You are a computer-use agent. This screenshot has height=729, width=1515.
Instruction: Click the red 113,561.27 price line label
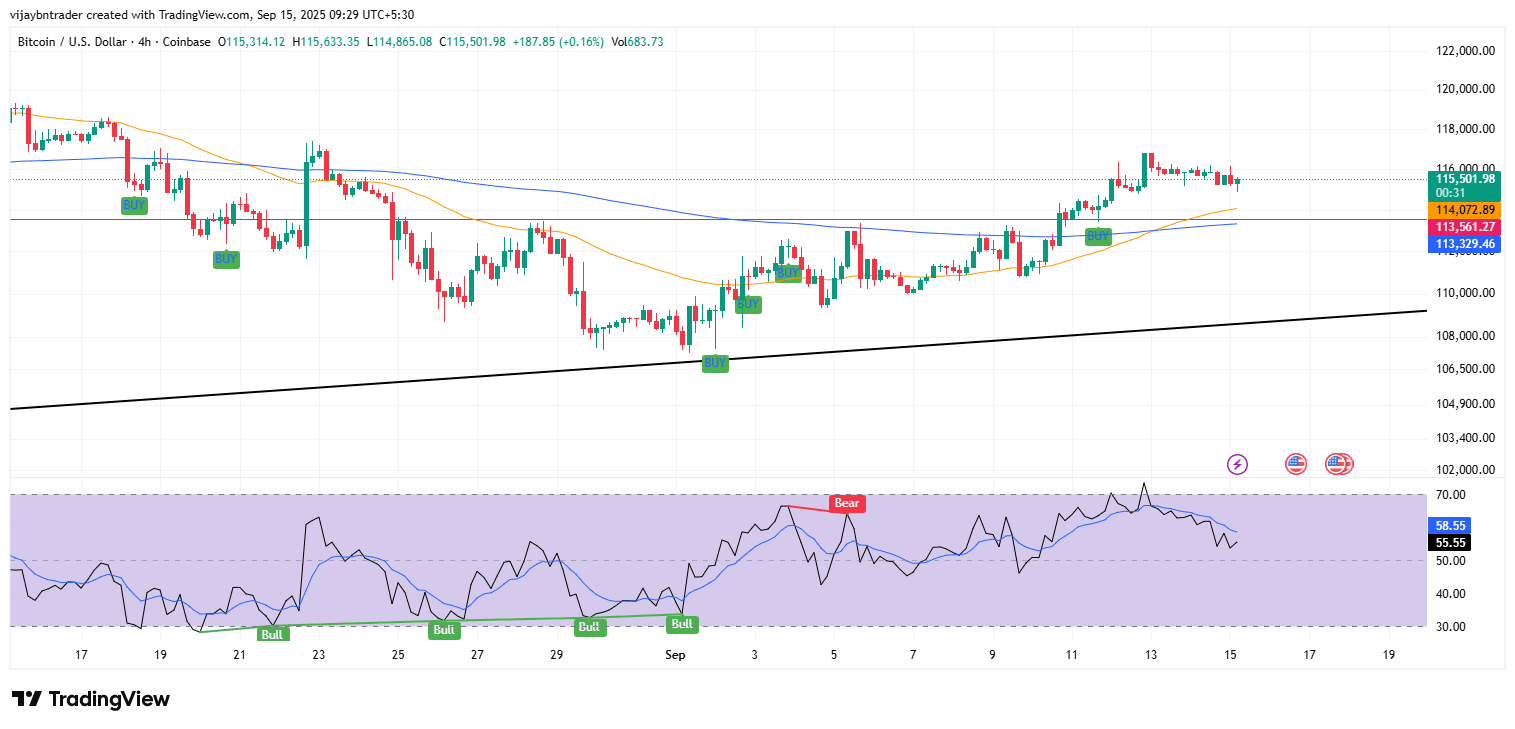[x=1464, y=227]
